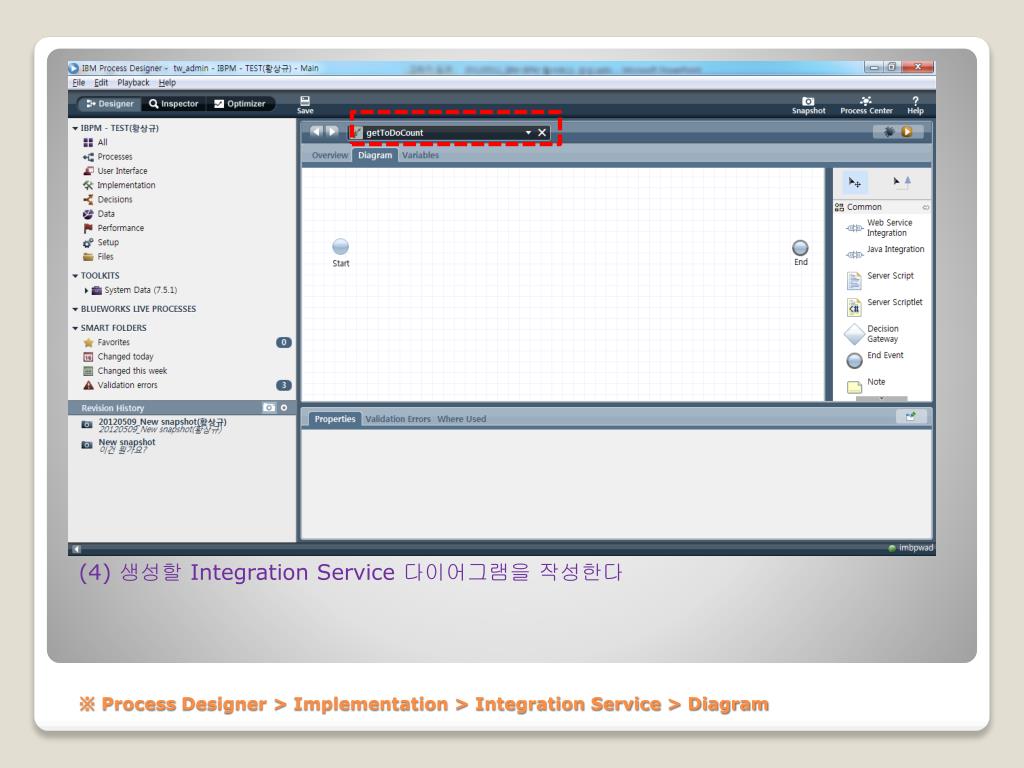Collapse the SMART FOLDERS section
The height and width of the screenshot is (768, 1024).
[75, 328]
